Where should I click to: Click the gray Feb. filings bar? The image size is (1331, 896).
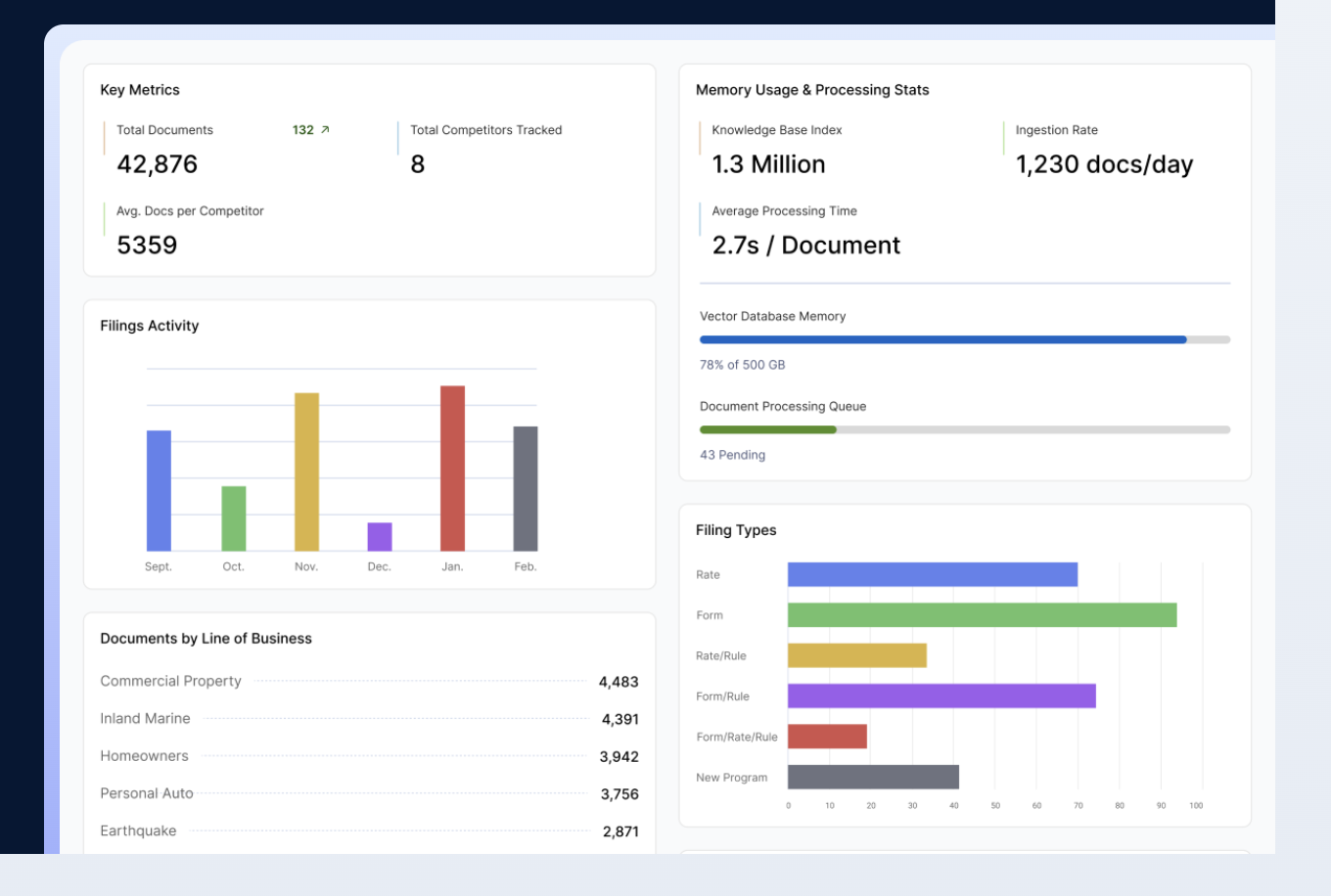tap(526, 488)
